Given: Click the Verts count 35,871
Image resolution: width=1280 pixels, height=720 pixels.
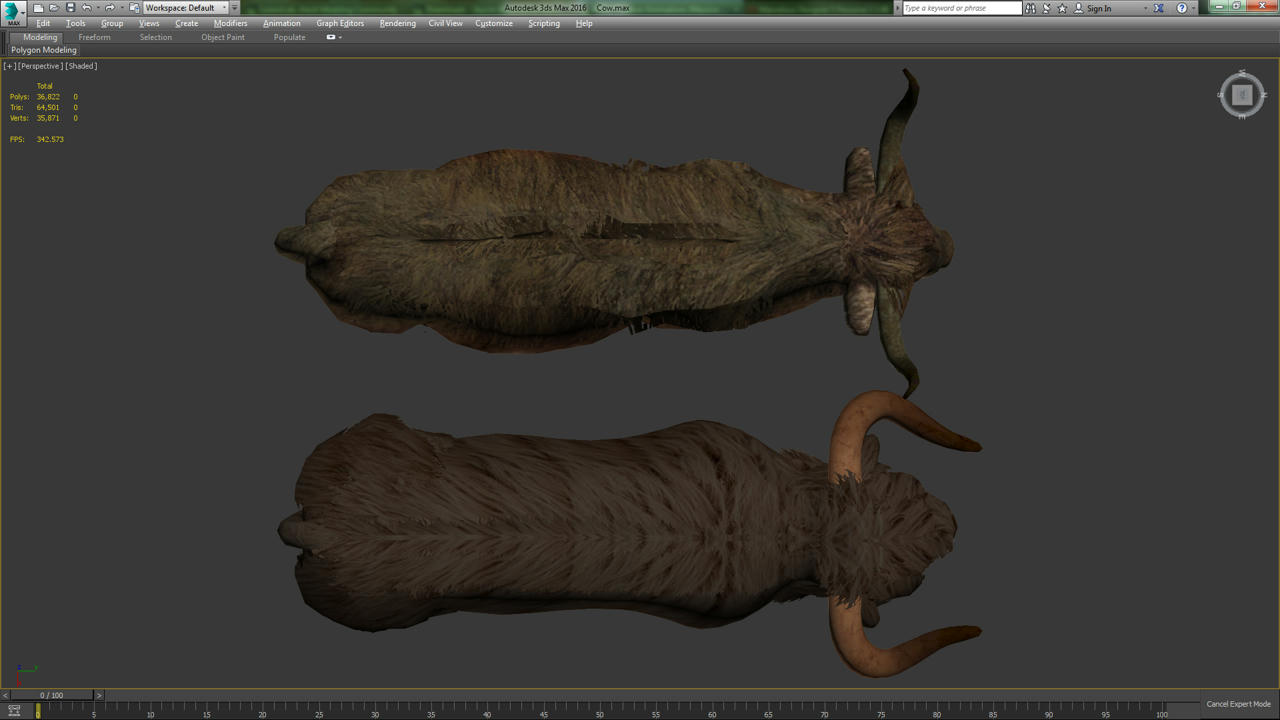Looking at the screenshot, I should point(48,118).
